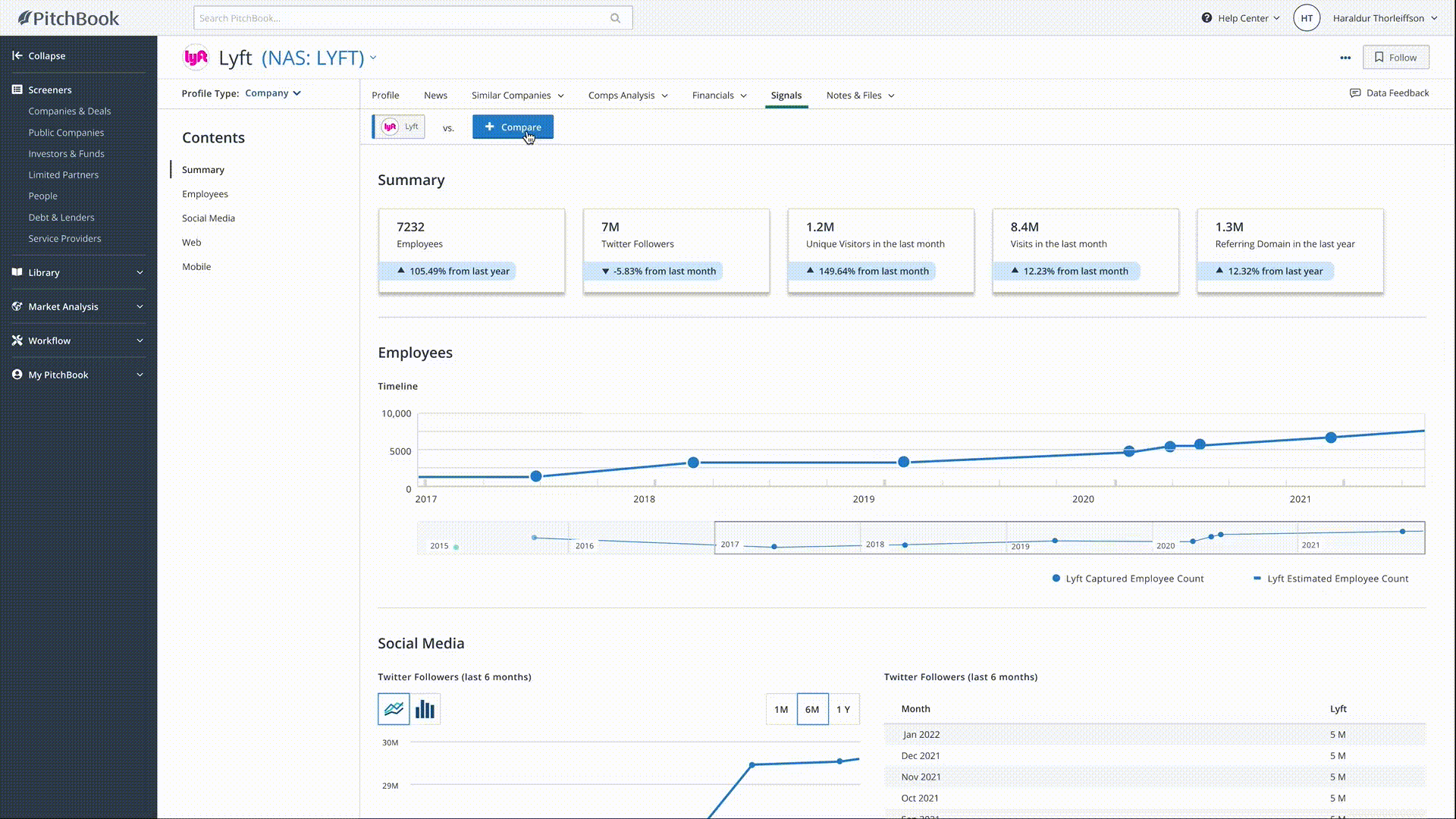Image resolution: width=1456 pixels, height=819 pixels.
Task: Jump to Summary in Contents
Action: (x=203, y=170)
